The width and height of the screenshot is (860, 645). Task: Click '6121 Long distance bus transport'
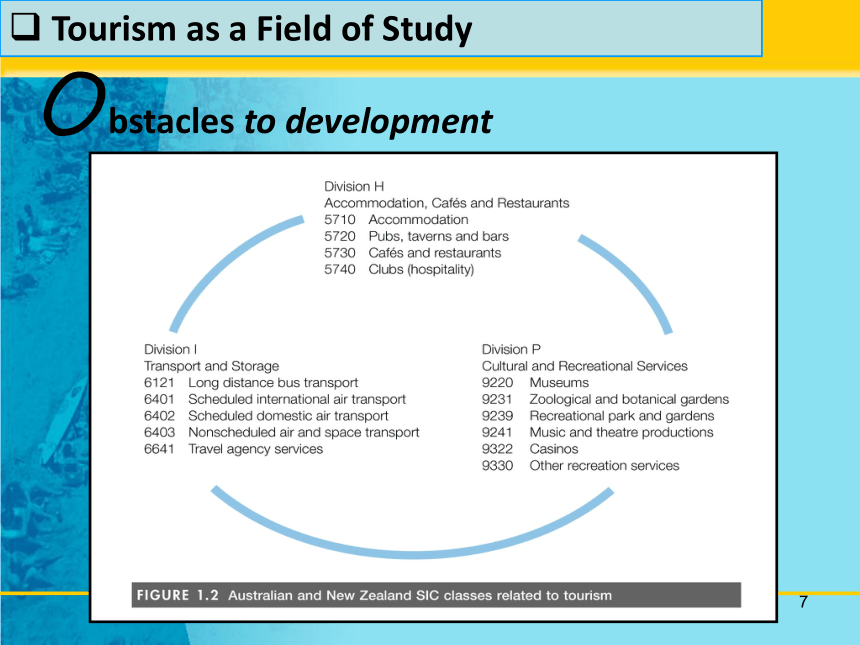[x=251, y=383]
